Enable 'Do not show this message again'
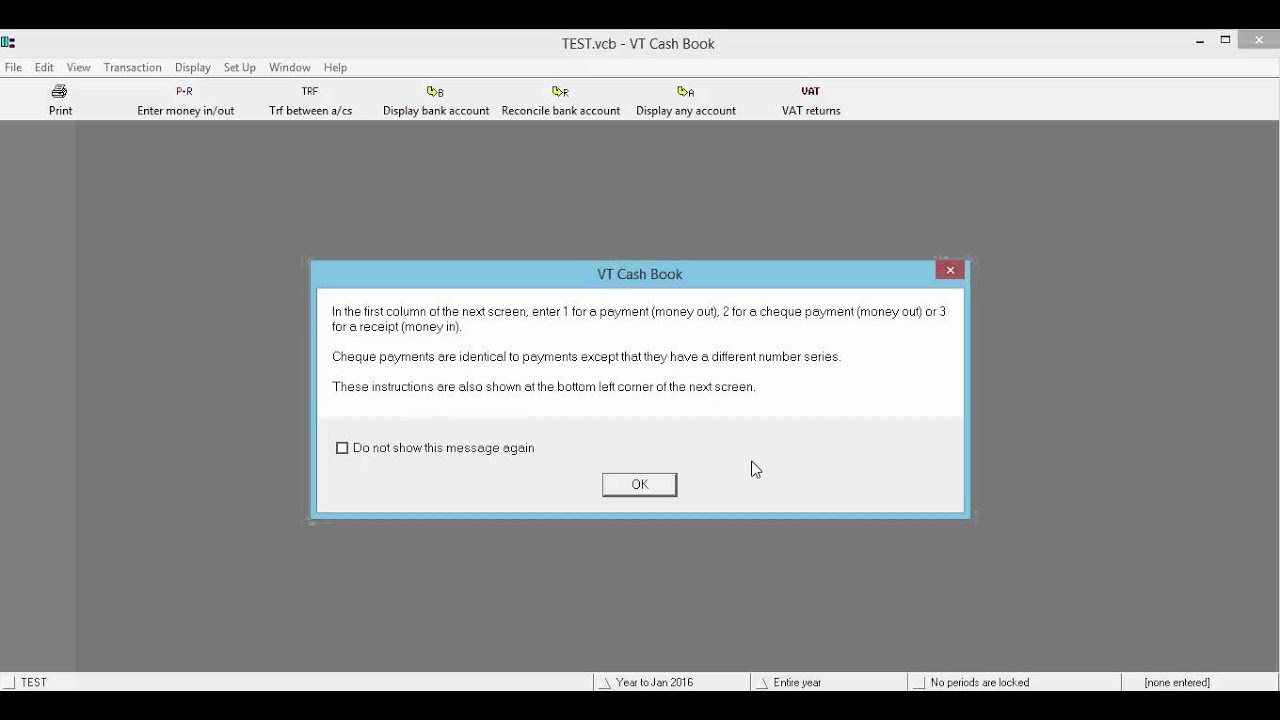The width and height of the screenshot is (1280, 720). 342,448
